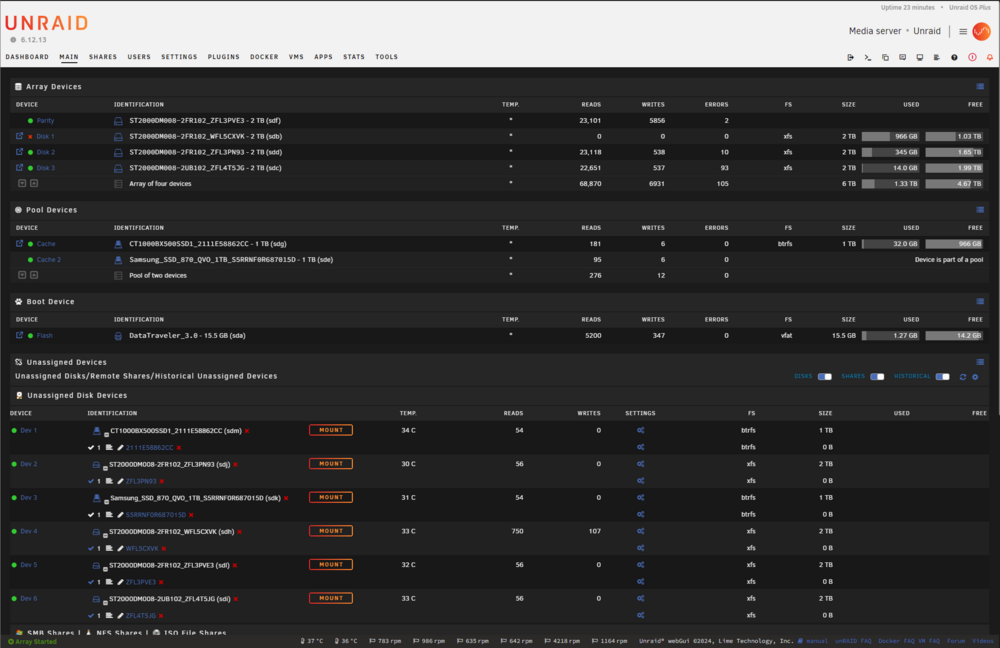This screenshot has height=648, width=1000.
Task: Open the Unassigned Devices settings gear icon
Action: [975, 377]
